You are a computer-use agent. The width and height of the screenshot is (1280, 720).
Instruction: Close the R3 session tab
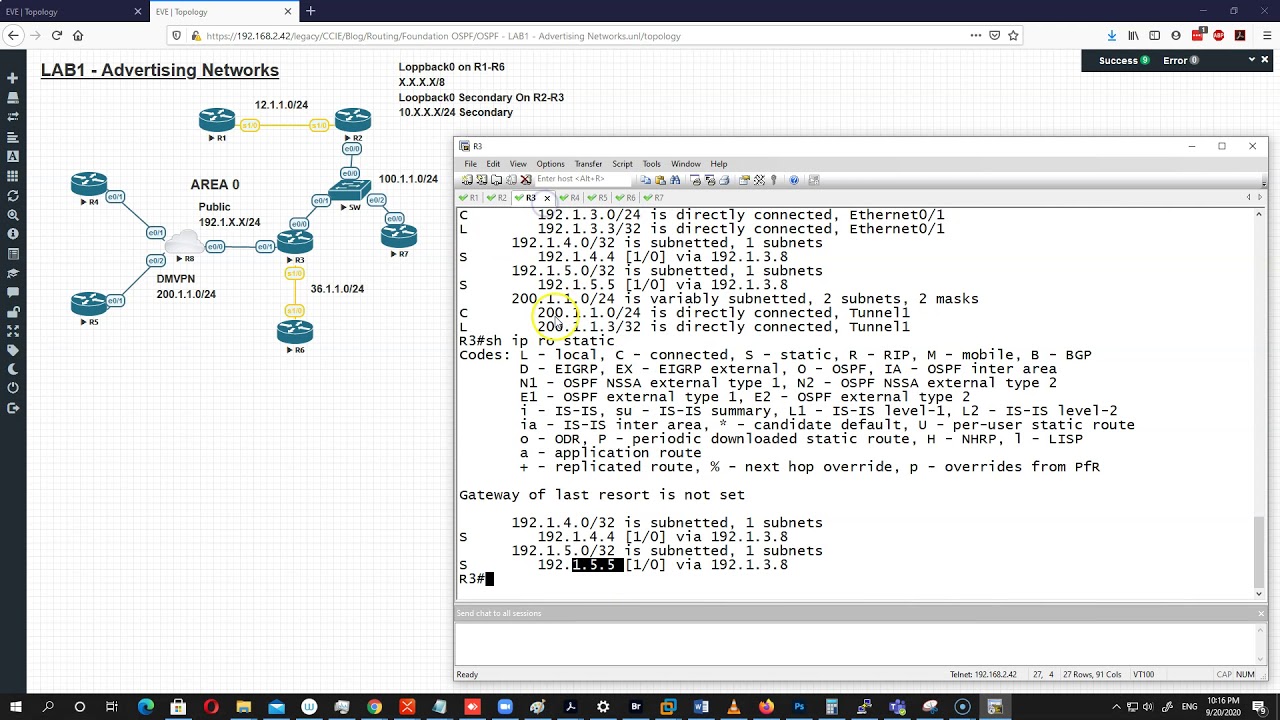tap(547, 198)
